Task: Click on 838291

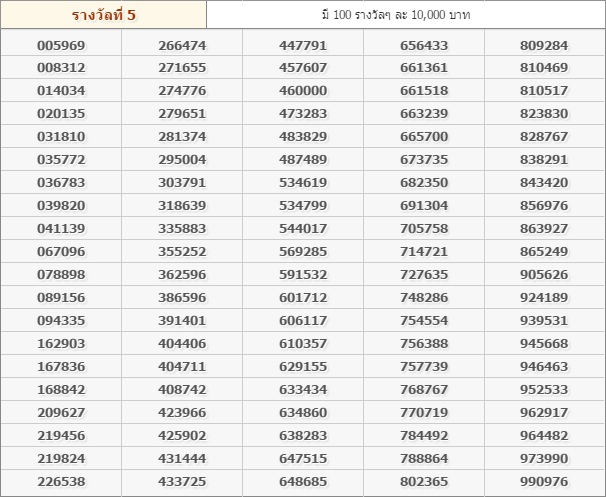Action: click(x=544, y=160)
